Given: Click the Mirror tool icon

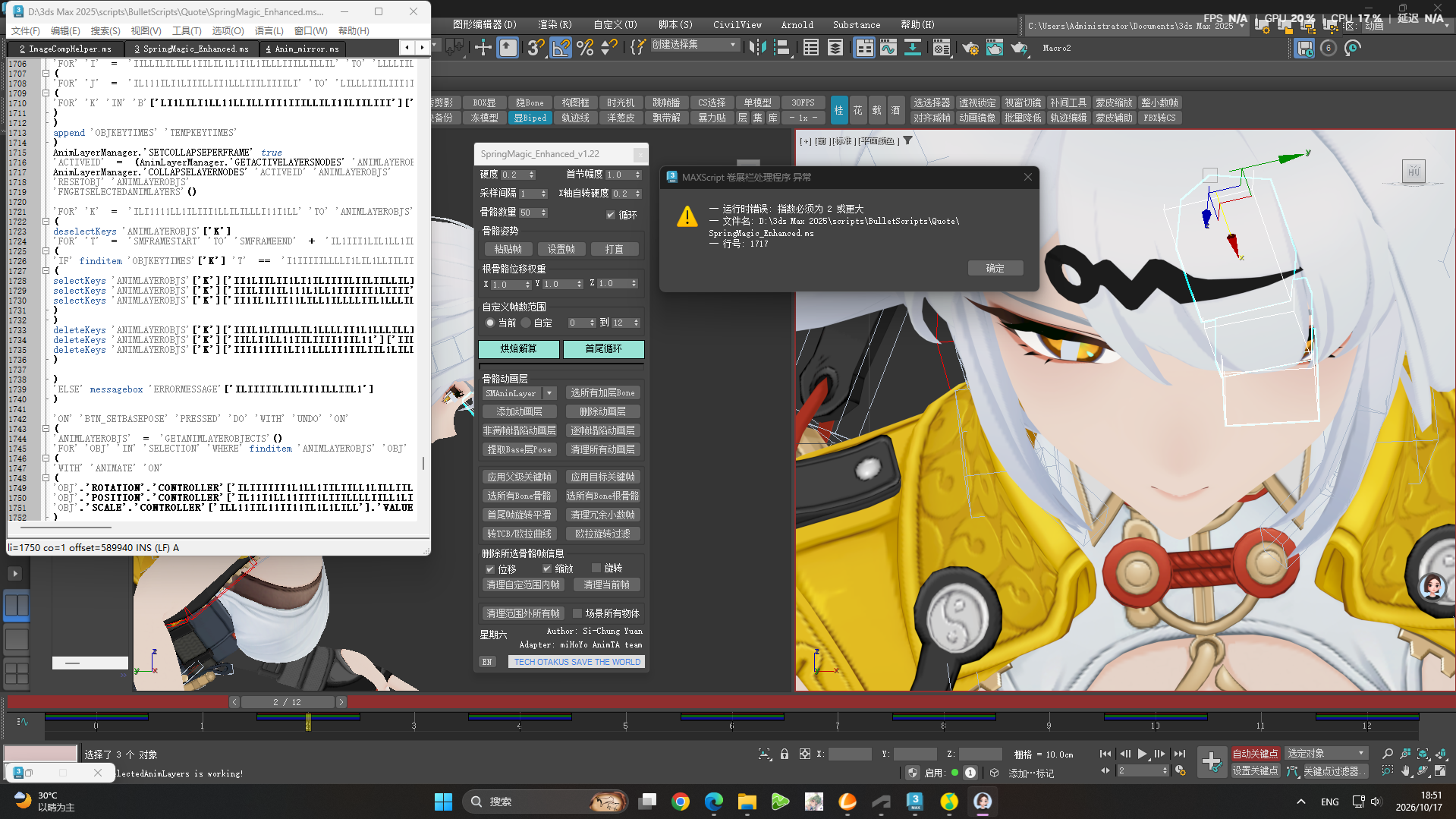Looking at the screenshot, I should tap(757, 48).
